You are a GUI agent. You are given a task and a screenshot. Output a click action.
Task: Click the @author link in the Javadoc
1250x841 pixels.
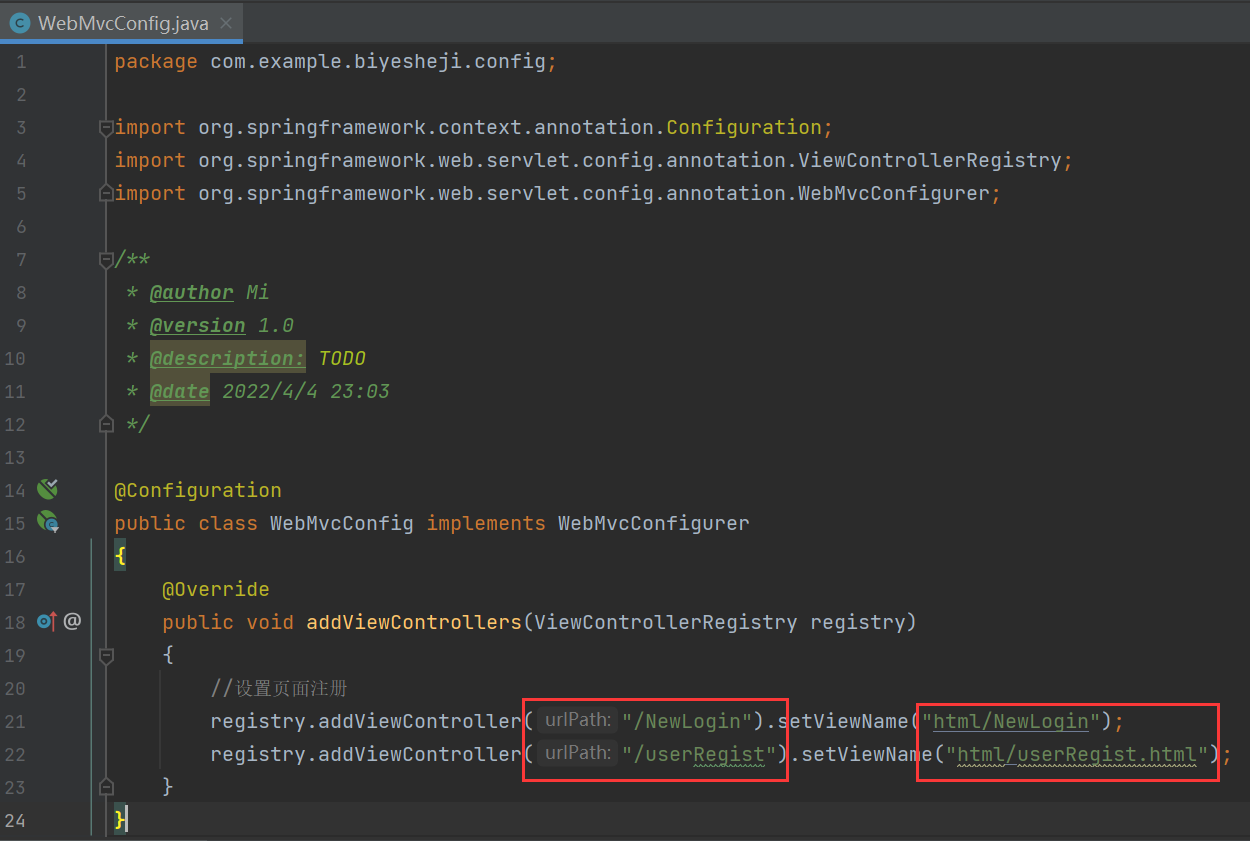tap(191, 291)
